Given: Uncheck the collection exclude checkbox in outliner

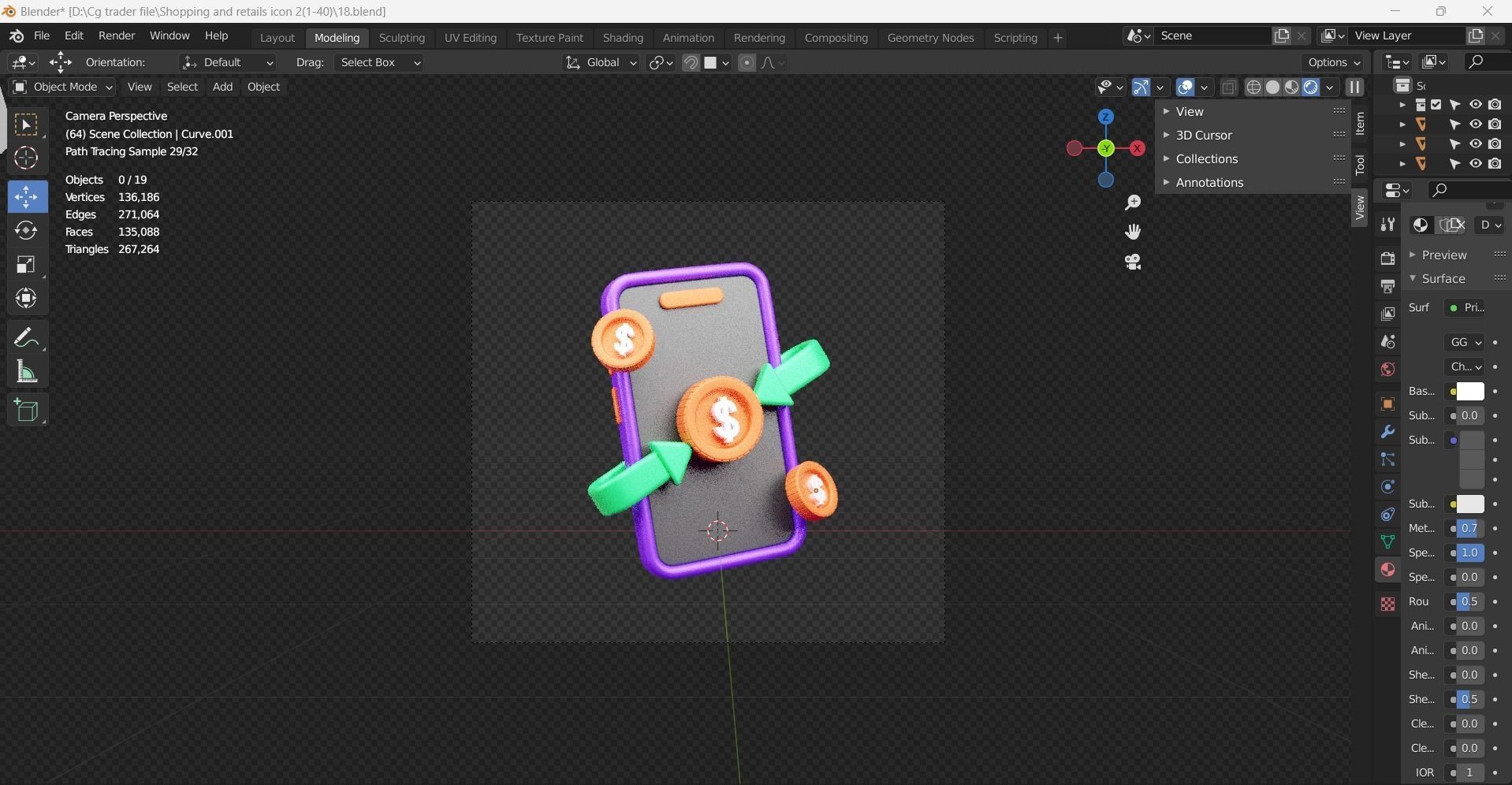Looking at the screenshot, I should coord(1436,104).
